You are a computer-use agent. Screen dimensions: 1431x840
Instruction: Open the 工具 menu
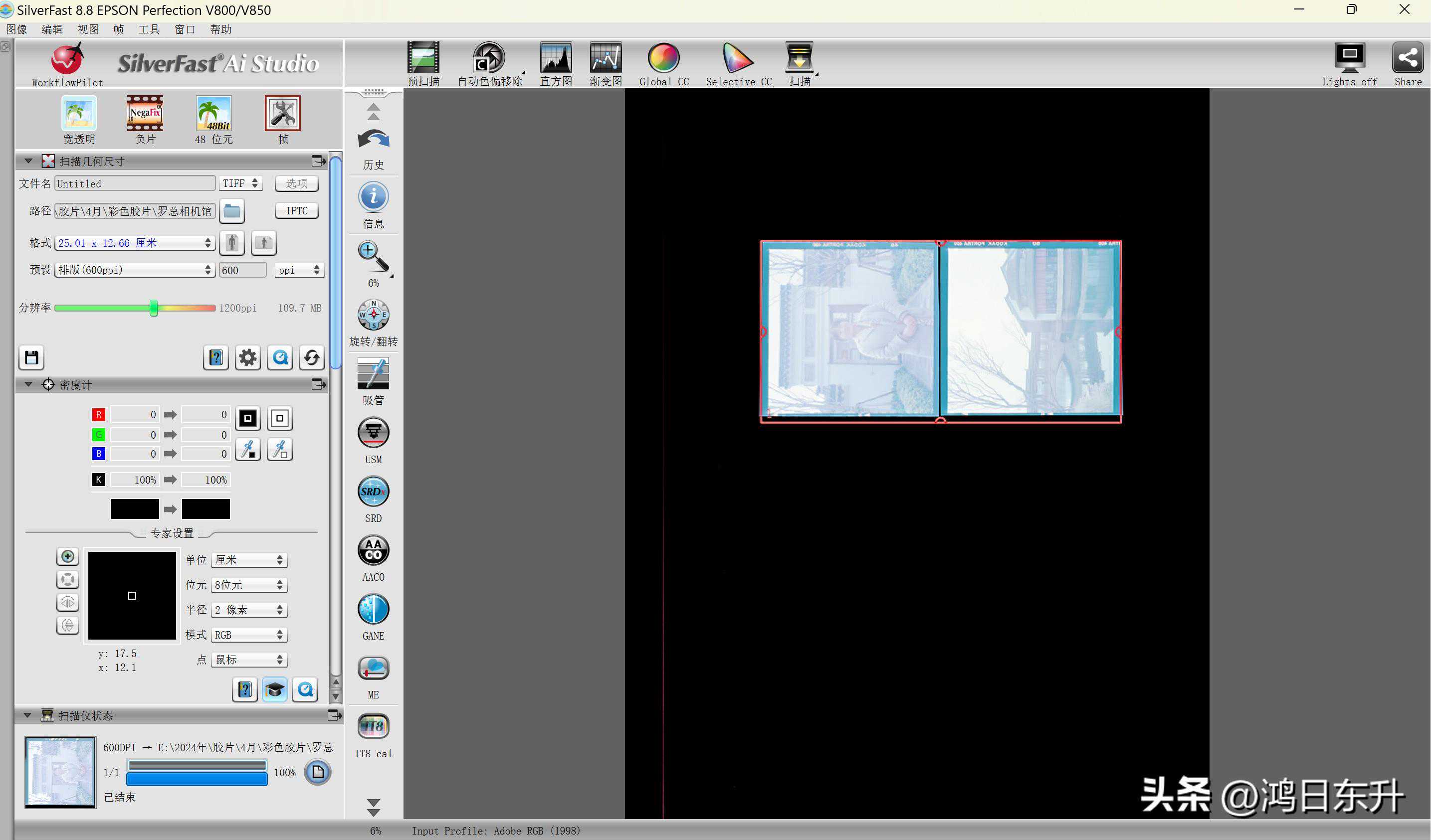(x=149, y=29)
